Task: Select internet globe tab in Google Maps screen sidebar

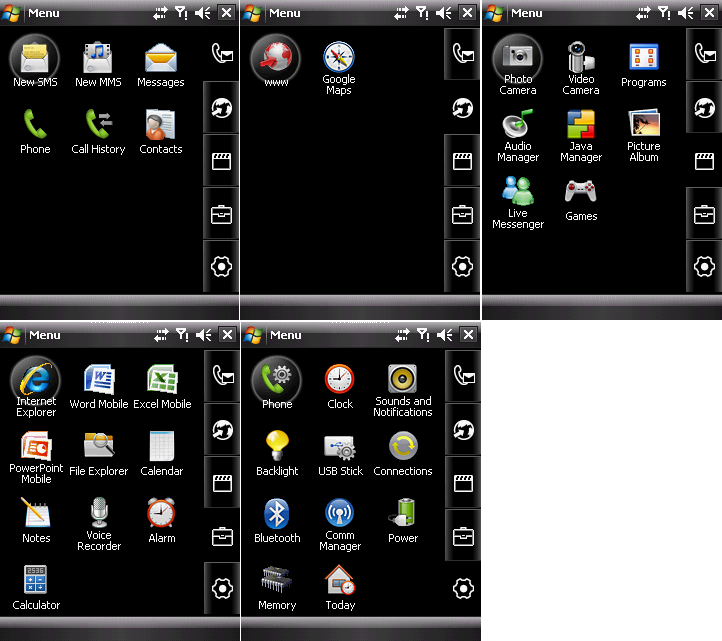Action: [462, 108]
